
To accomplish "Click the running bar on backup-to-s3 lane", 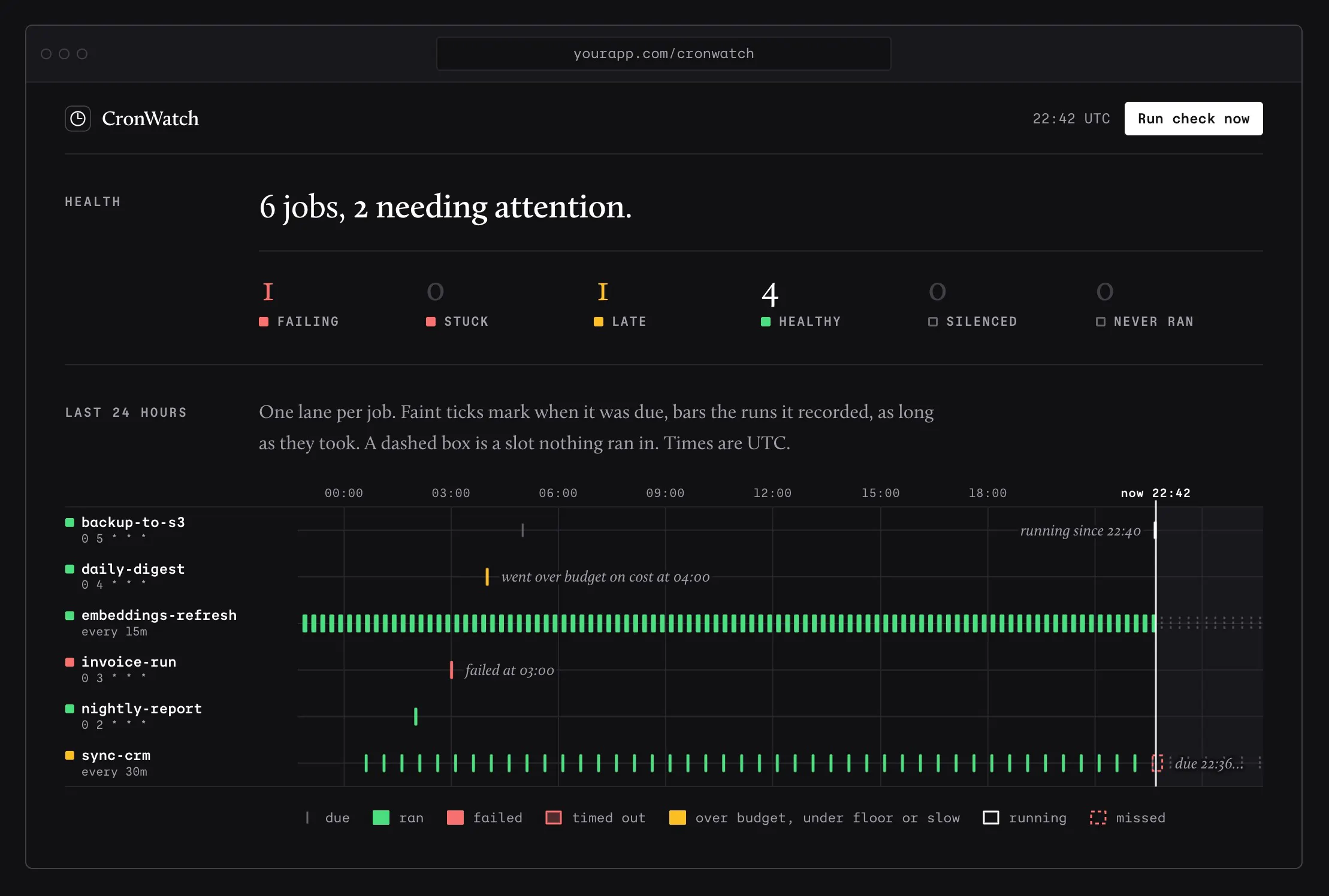I will click(x=1155, y=530).
